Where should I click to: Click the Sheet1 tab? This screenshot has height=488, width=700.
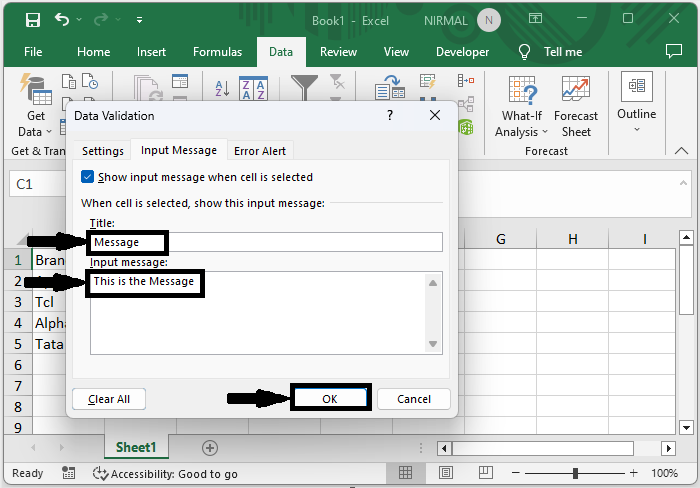136,447
